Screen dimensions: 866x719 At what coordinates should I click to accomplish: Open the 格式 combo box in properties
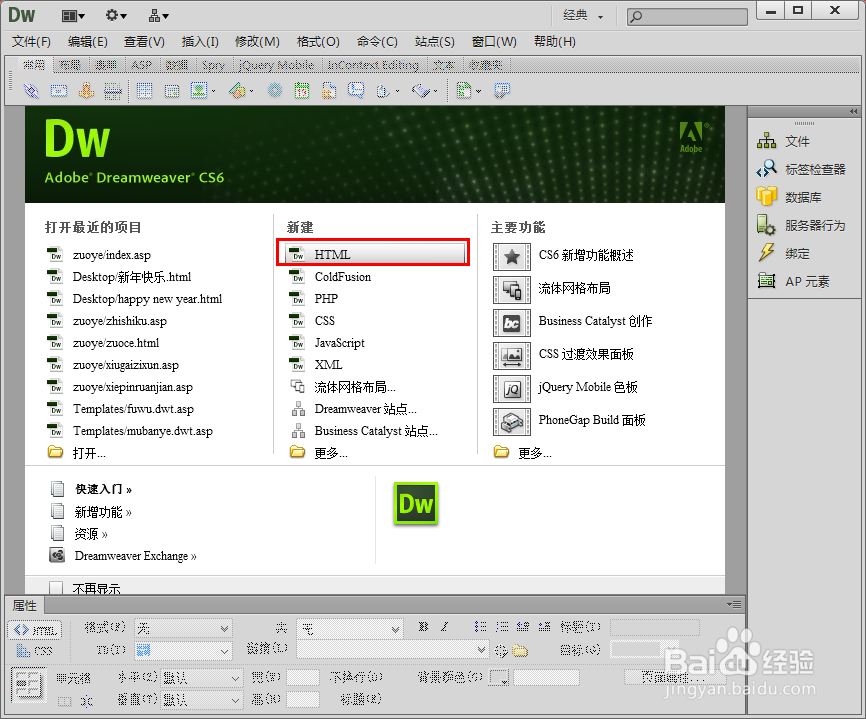[x=183, y=628]
